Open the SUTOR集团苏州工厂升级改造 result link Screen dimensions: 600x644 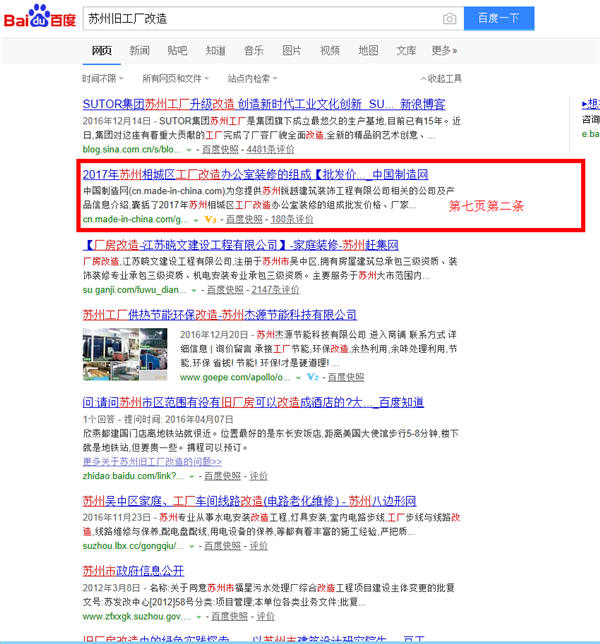pos(264,104)
